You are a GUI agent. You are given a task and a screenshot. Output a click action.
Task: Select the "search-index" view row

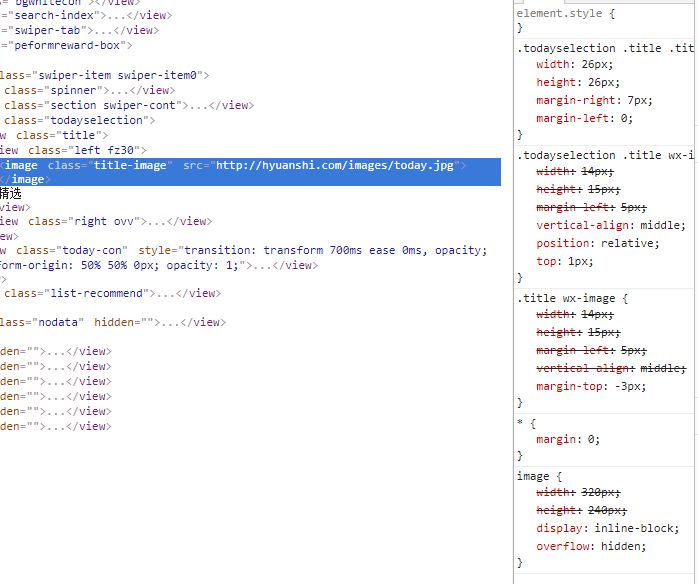(x=86, y=15)
